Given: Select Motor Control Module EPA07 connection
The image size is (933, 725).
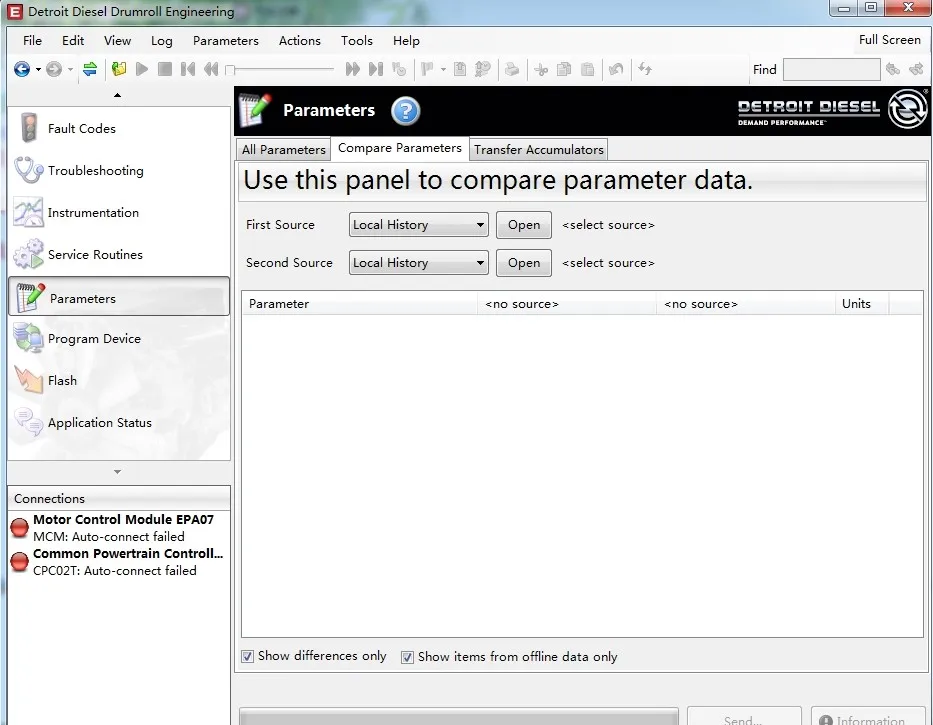Looking at the screenshot, I should [x=119, y=528].
